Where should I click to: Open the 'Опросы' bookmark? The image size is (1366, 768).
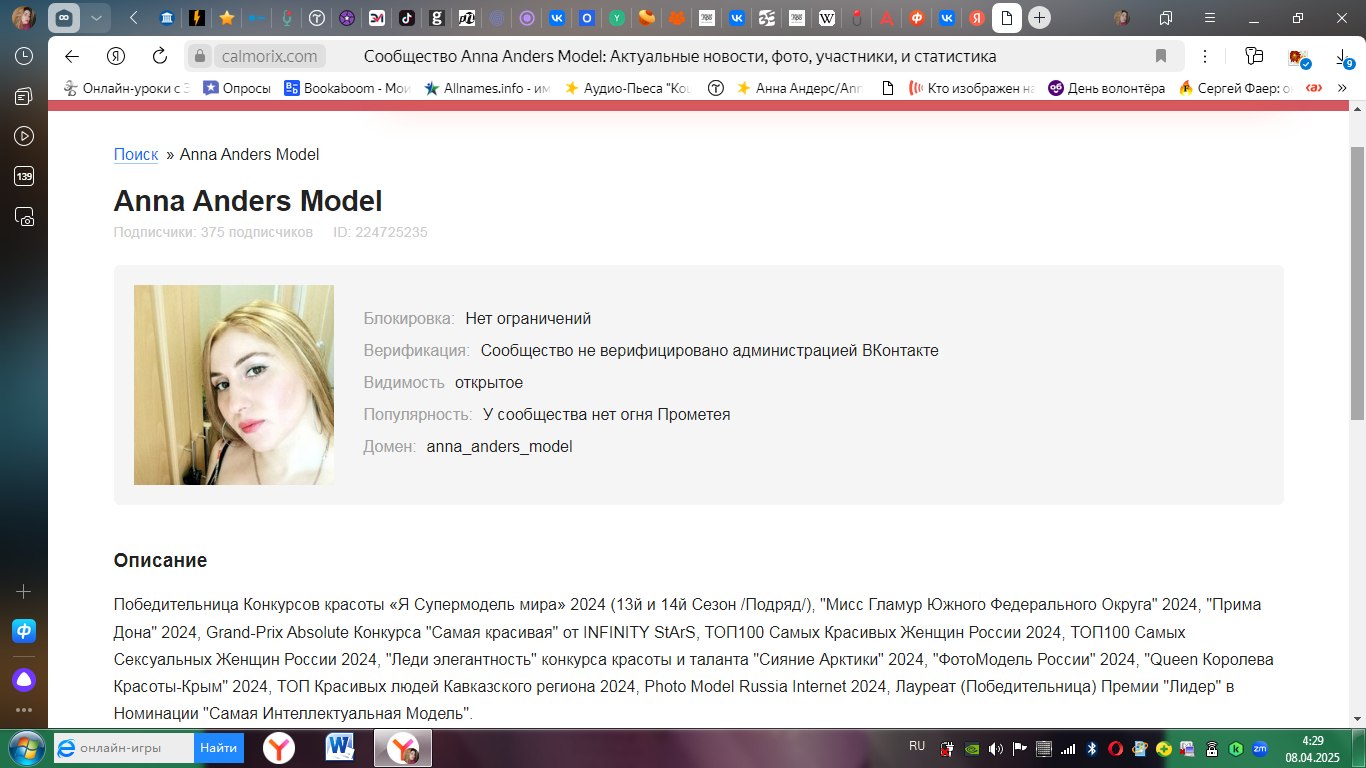[x=237, y=88]
